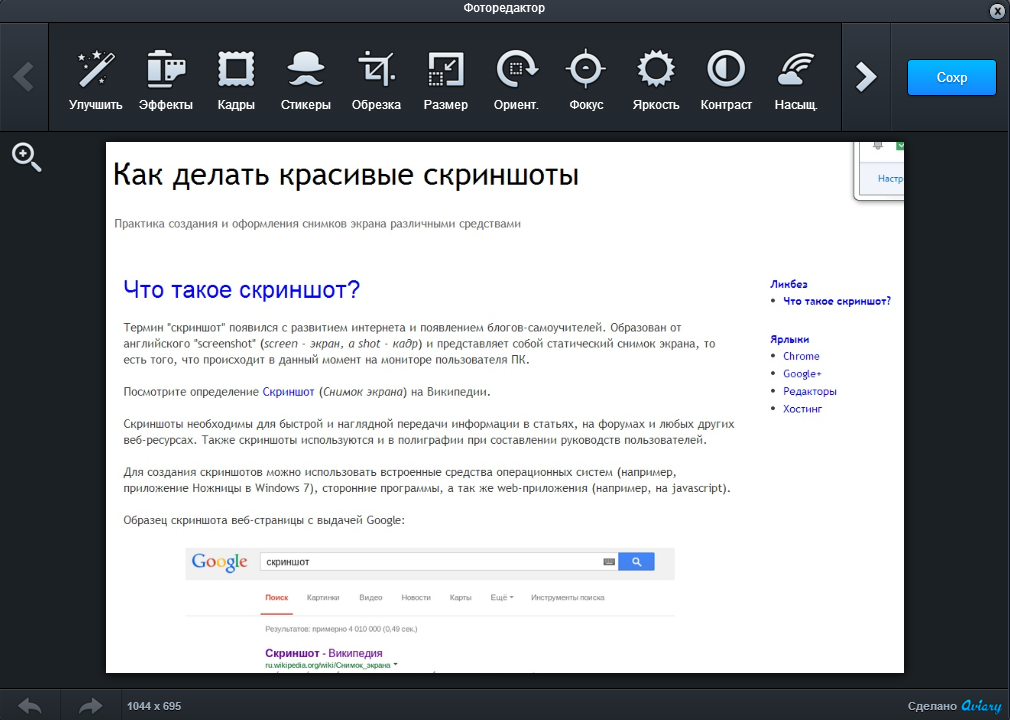
Task: Show next tools with right arrow
Action: coord(866,77)
